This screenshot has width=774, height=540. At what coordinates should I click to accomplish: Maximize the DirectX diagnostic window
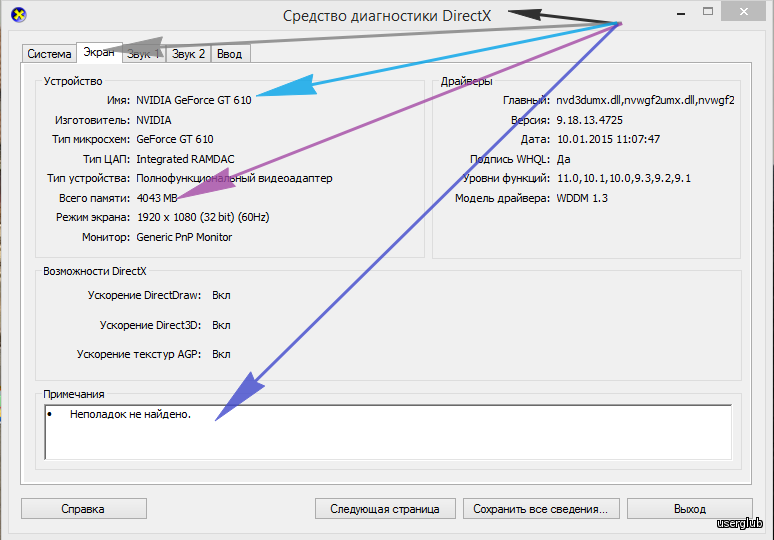click(708, 11)
